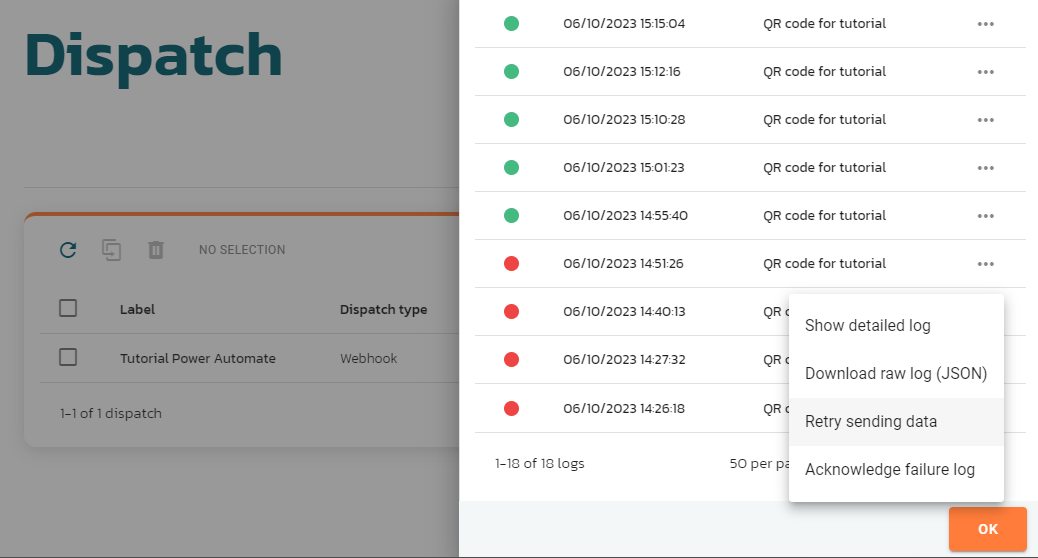Click timestamp 06/10/2023 14:40:13
This screenshot has width=1038, height=558.
point(624,312)
